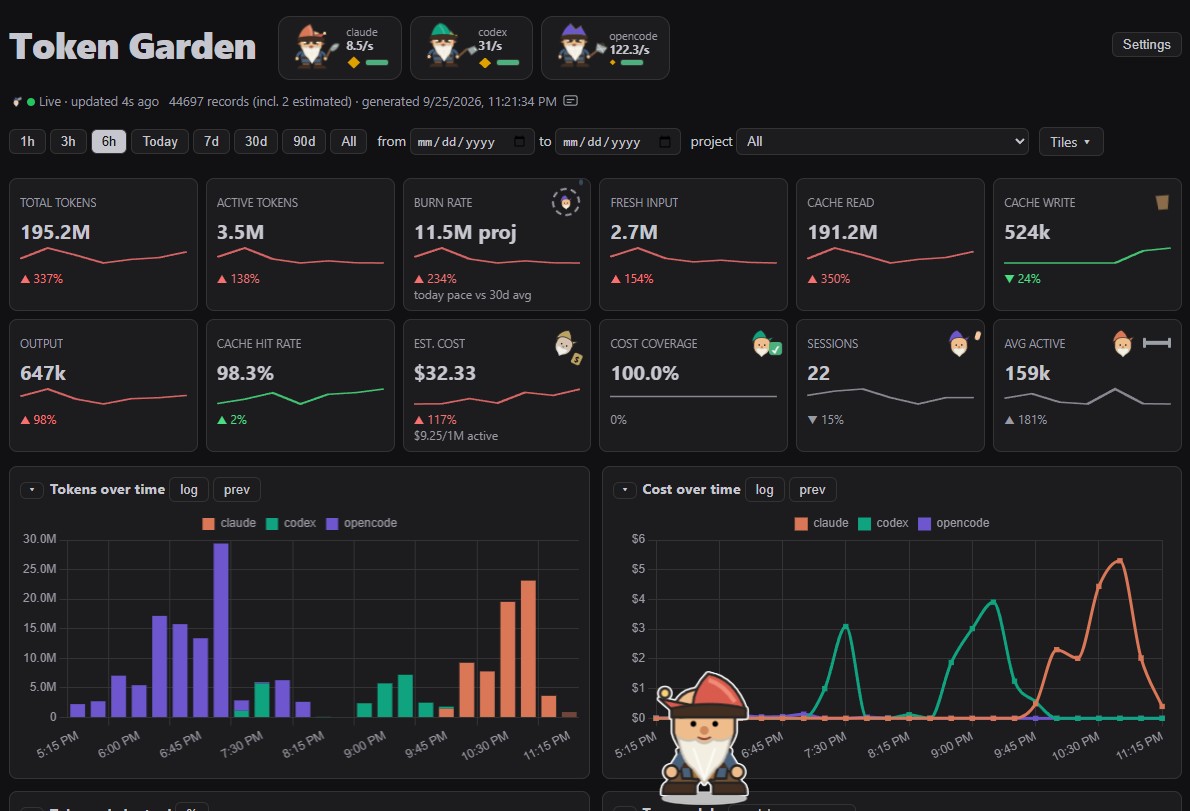Screen dimensions: 1190x811
Task: Select the 1h time range
Action: (x=27, y=142)
